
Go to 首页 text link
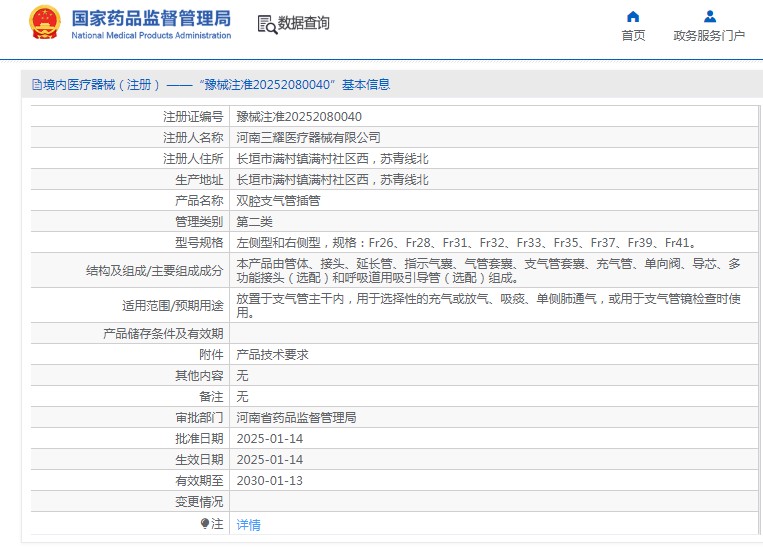(x=633, y=36)
